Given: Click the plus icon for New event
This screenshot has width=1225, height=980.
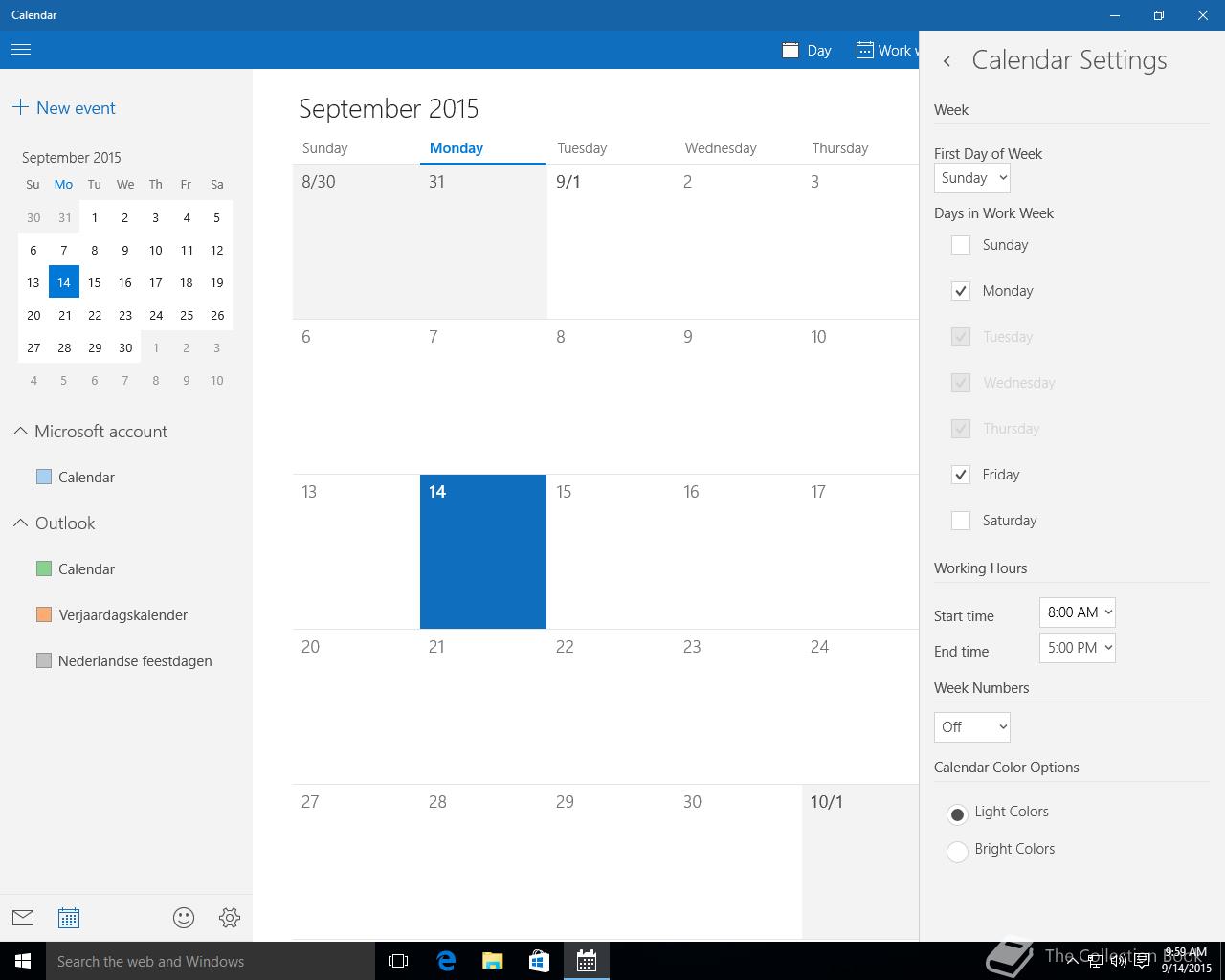Looking at the screenshot, I should coord(20,107).
